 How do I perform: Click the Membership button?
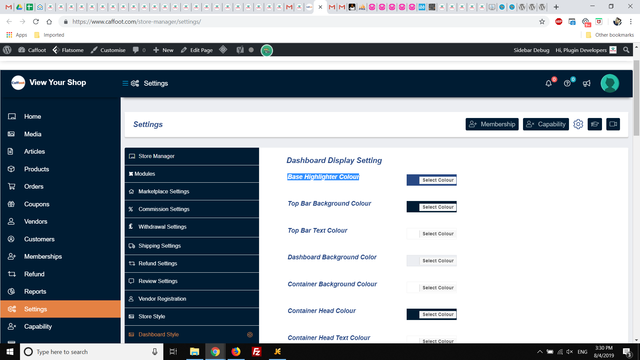pos(492,124)
